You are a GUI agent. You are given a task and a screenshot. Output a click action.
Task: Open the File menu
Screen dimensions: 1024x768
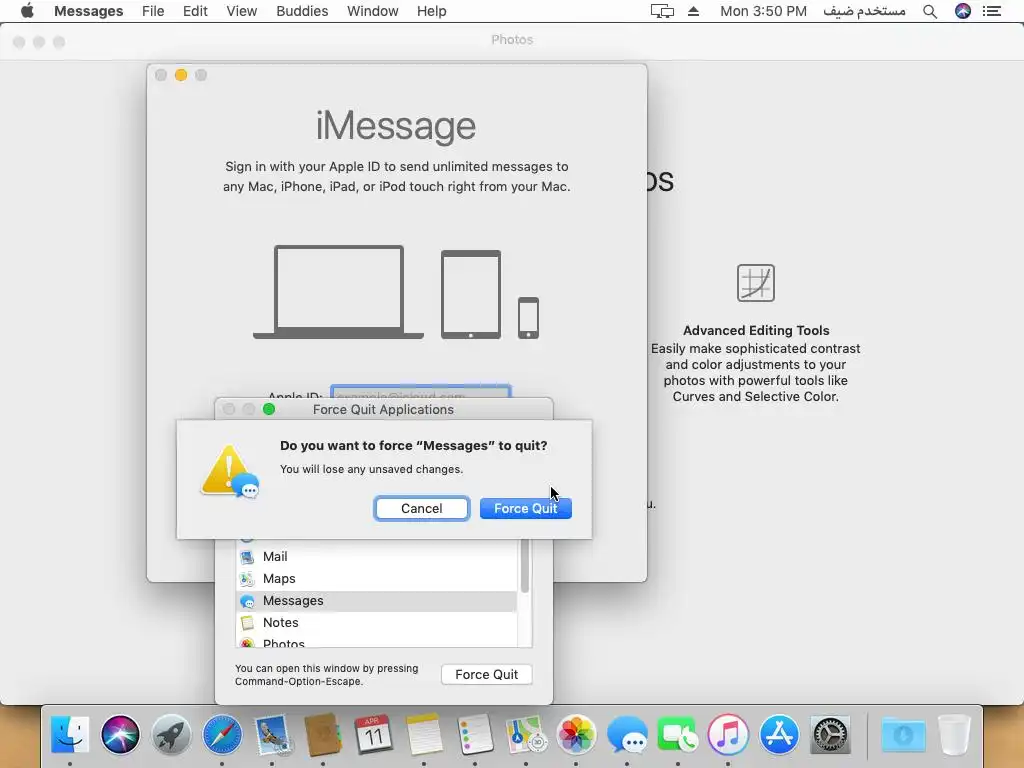pos(153,11)
